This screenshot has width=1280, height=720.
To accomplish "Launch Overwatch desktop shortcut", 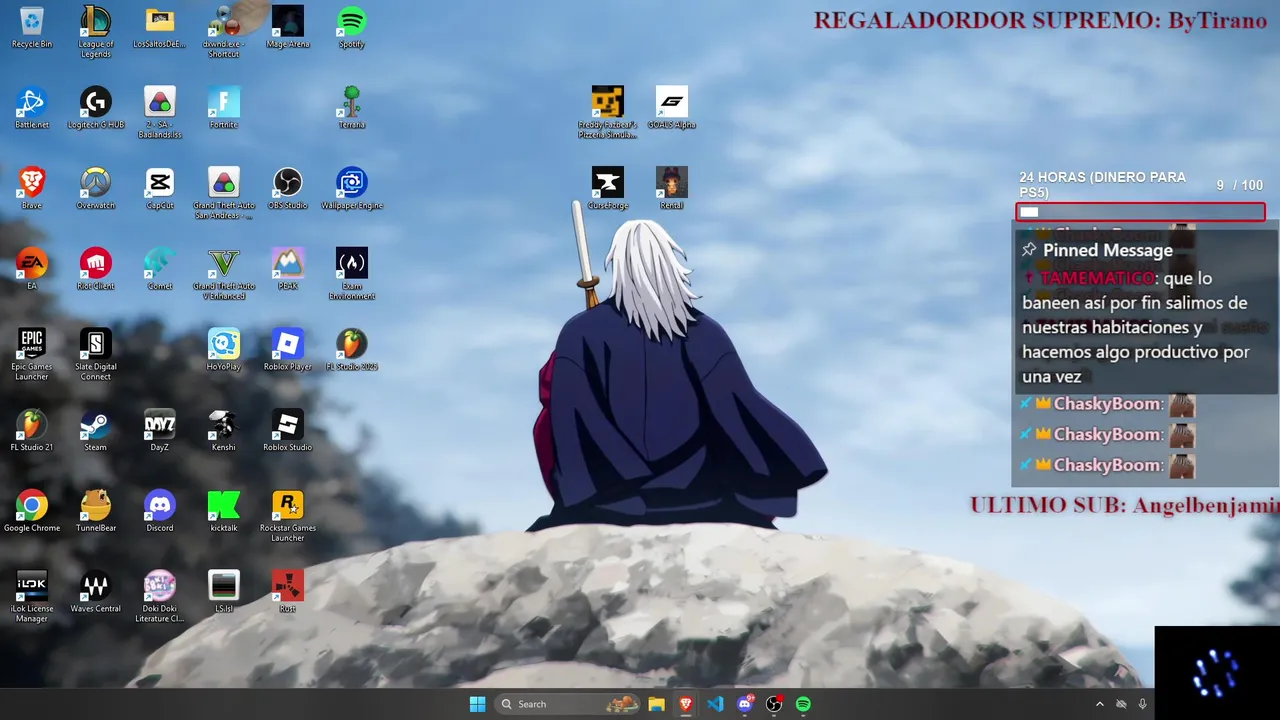I will 96,189.
